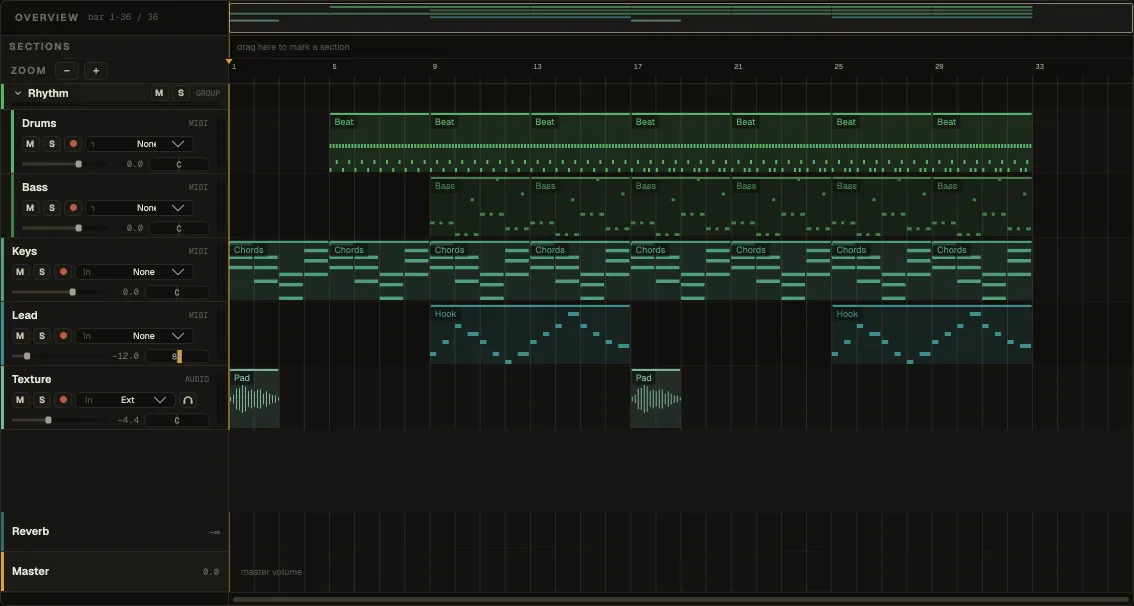Click the Texture pan control
The height and width of the screenshot is (606, 1134).
click(177, 420)
